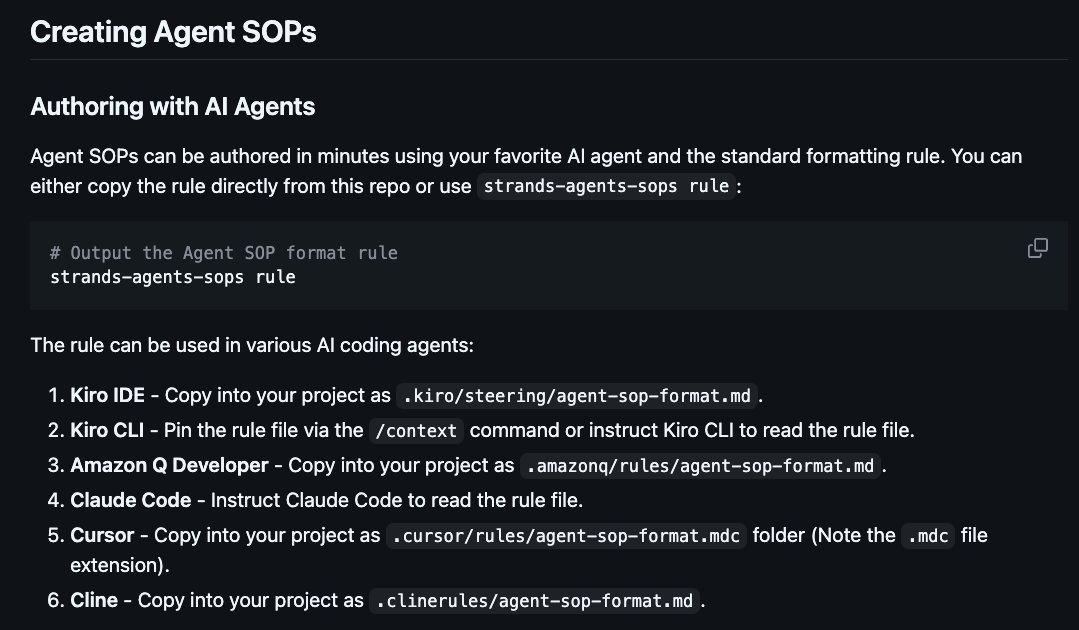Viewport: 1079px width, 630px height.
Task: Click the text Instruct Claude Code to read the rule file
Action: click(396, 501)
